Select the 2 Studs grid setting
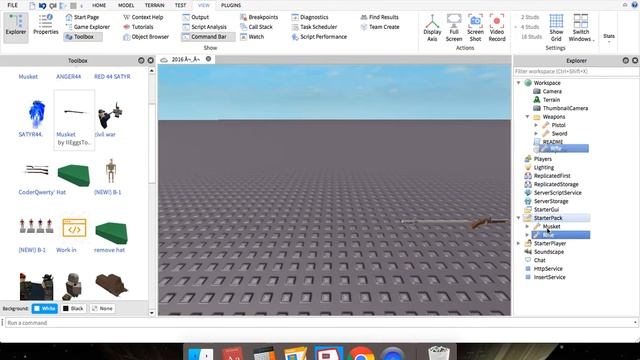Screen dimensions: 640x360 (530, 17)
